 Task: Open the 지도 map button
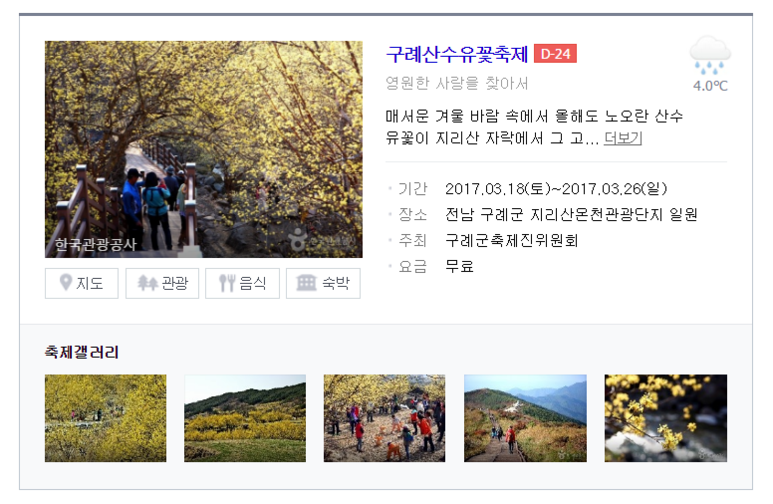(81, 283)
